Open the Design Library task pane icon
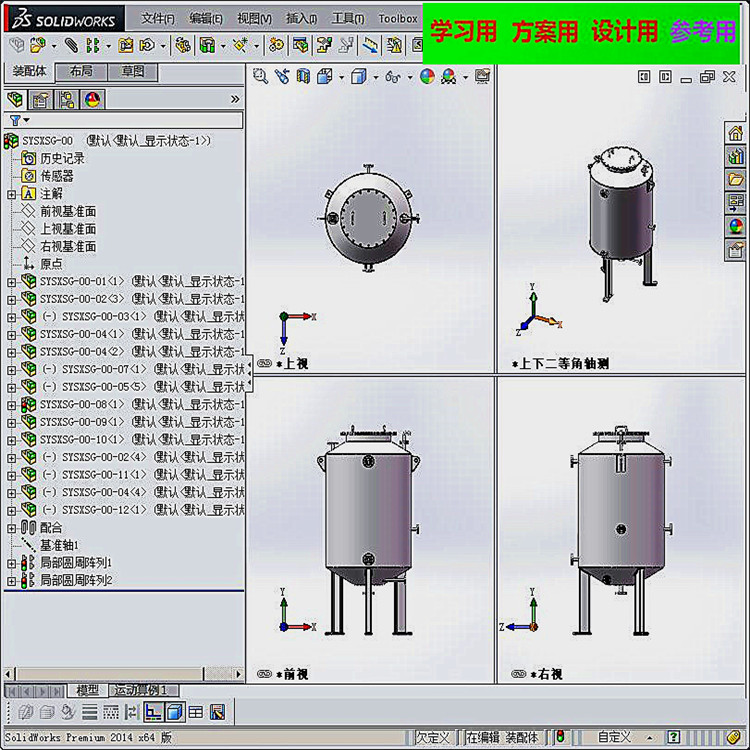 coord(735,156)
